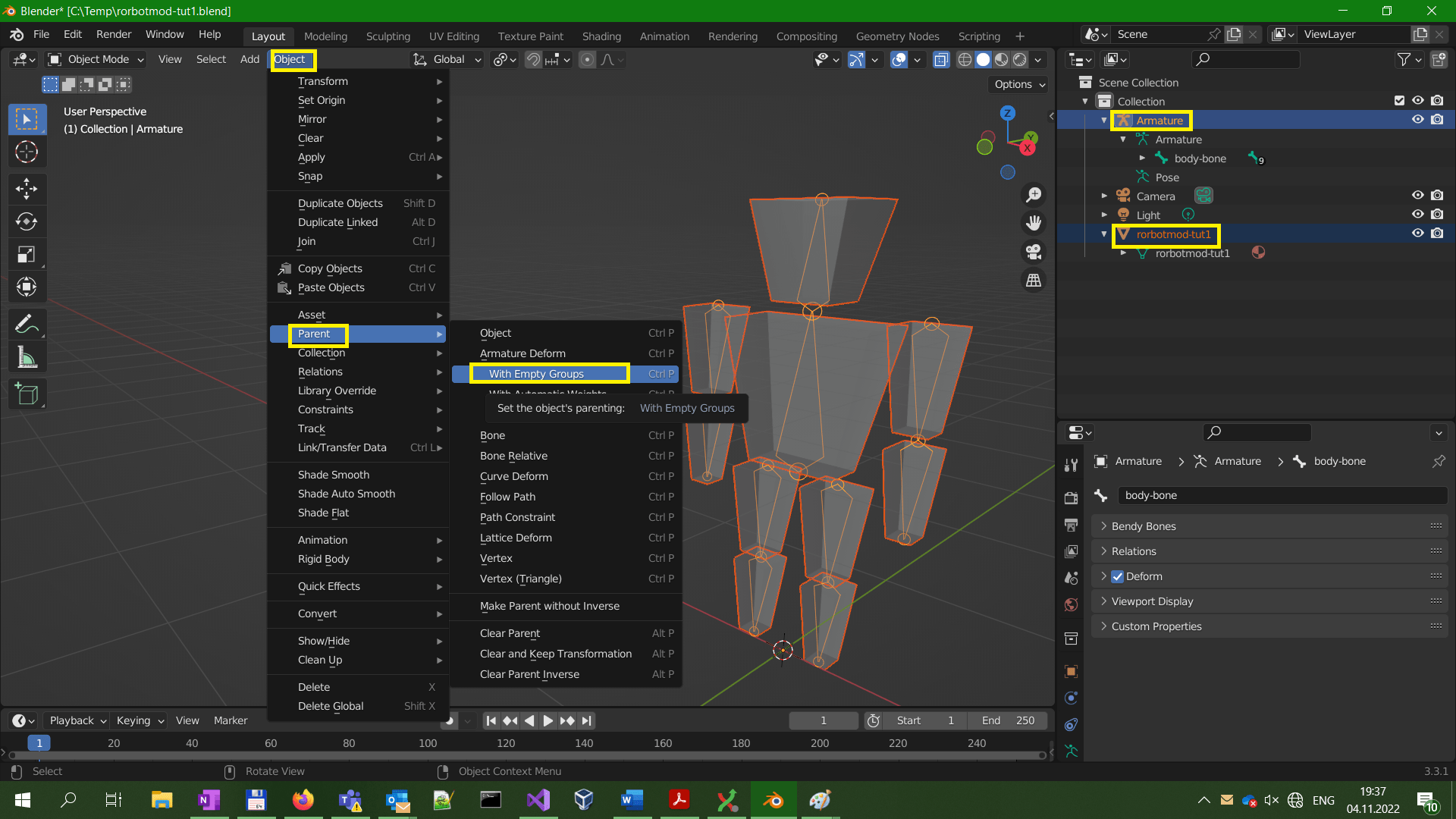
Task: Click the body-bone name input field
Action: click(1282, 495)
